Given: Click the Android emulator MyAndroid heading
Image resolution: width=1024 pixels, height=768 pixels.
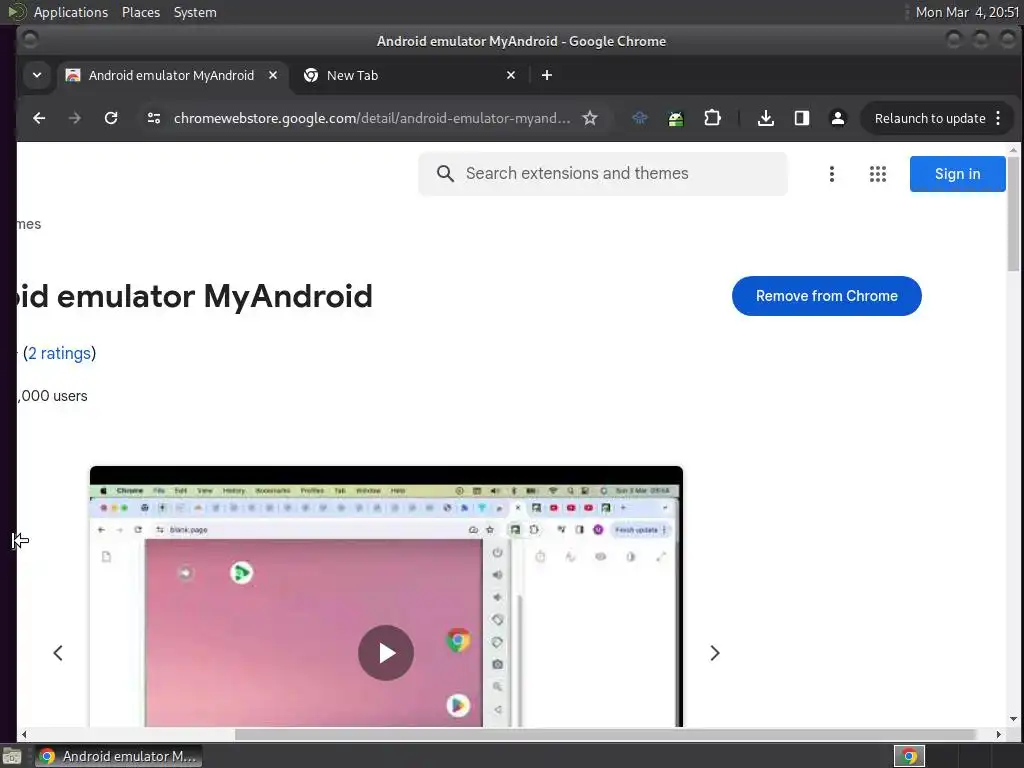Looking at the screenshot, I should 196,296.
